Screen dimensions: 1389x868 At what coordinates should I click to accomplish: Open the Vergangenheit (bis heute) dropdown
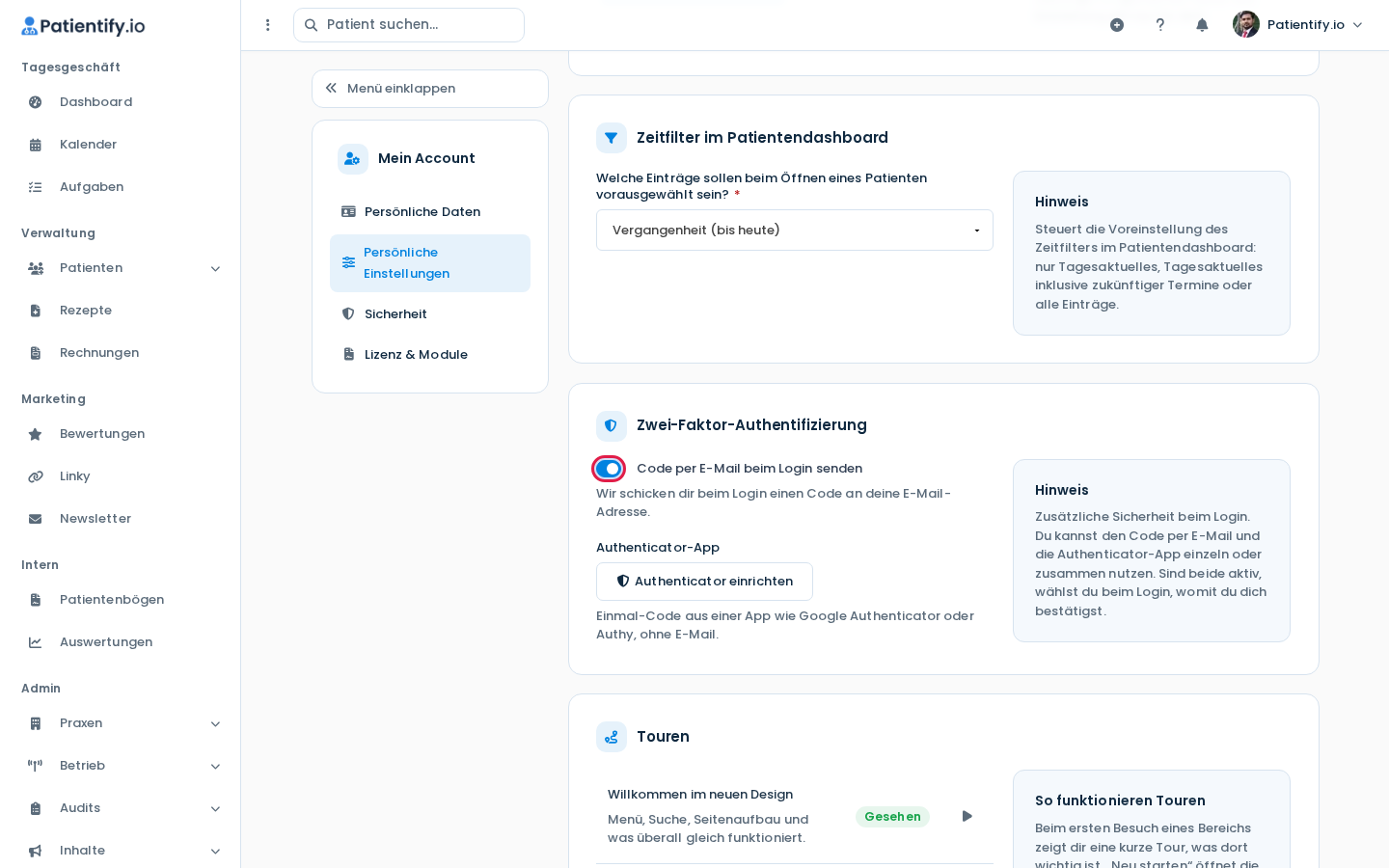tap(795, 231)
